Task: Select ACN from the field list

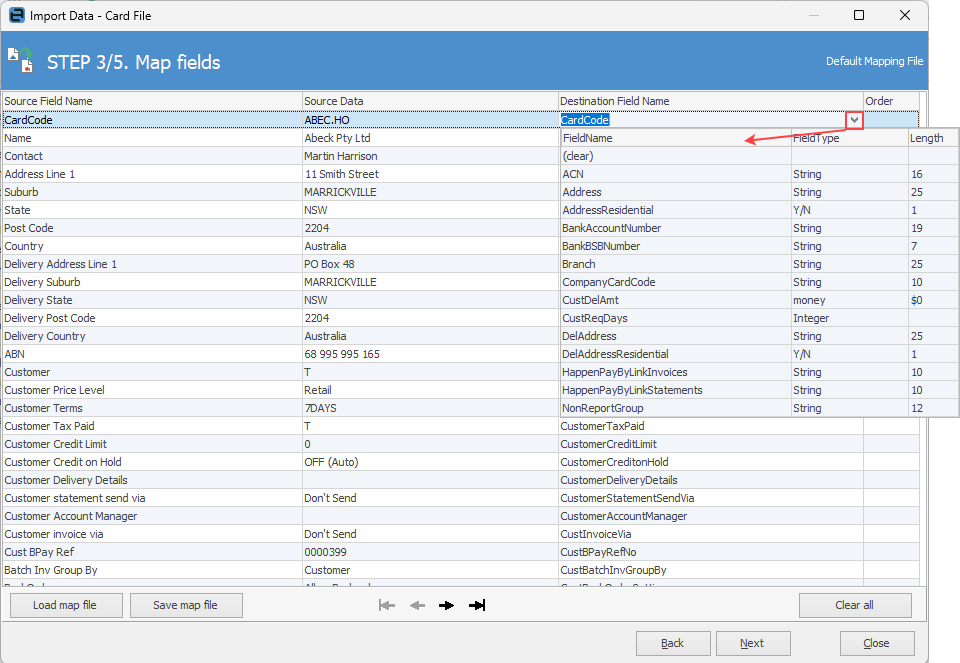Action: click(573, 174)
